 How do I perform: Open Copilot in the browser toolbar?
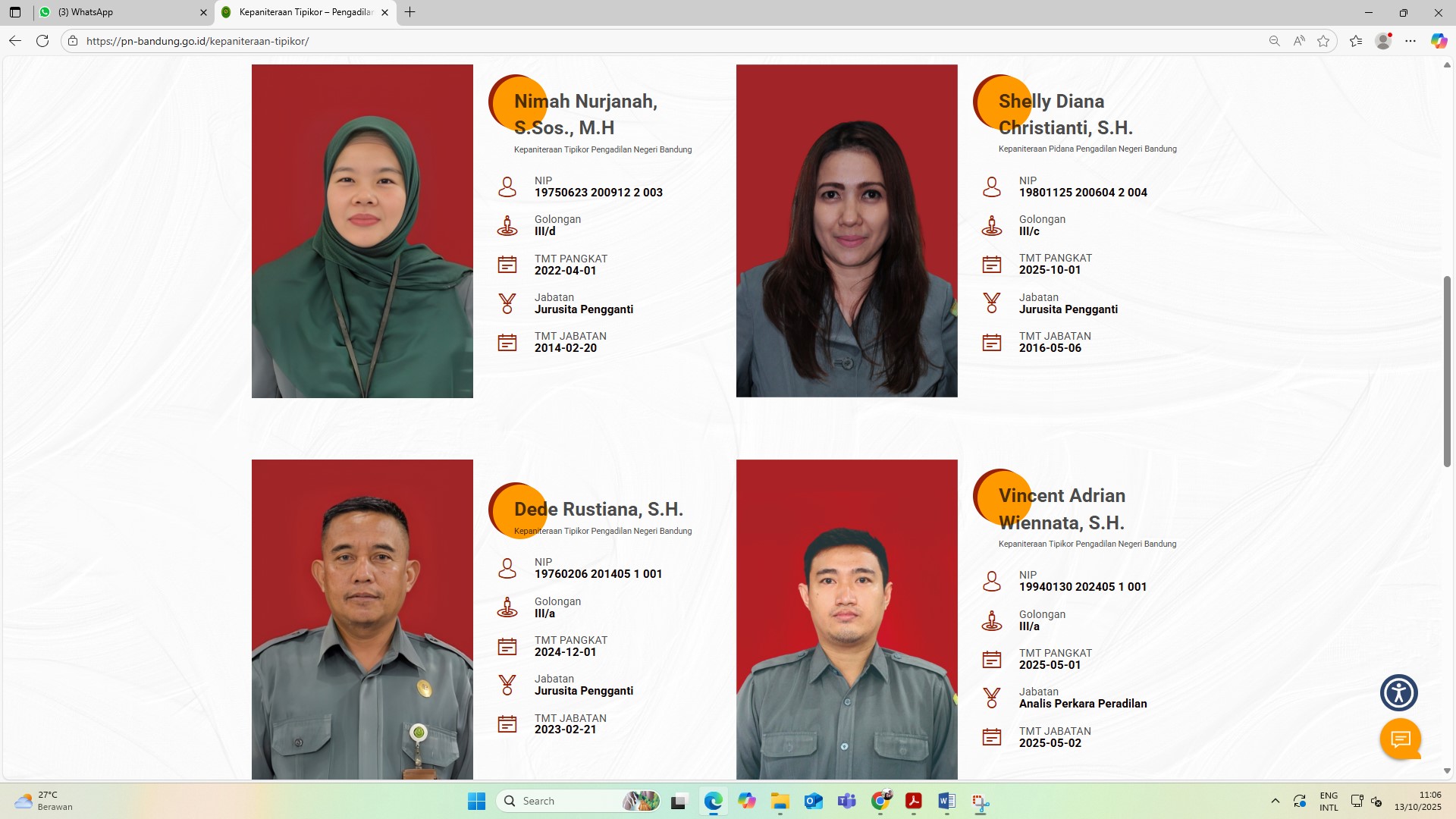pos(1437,41)
